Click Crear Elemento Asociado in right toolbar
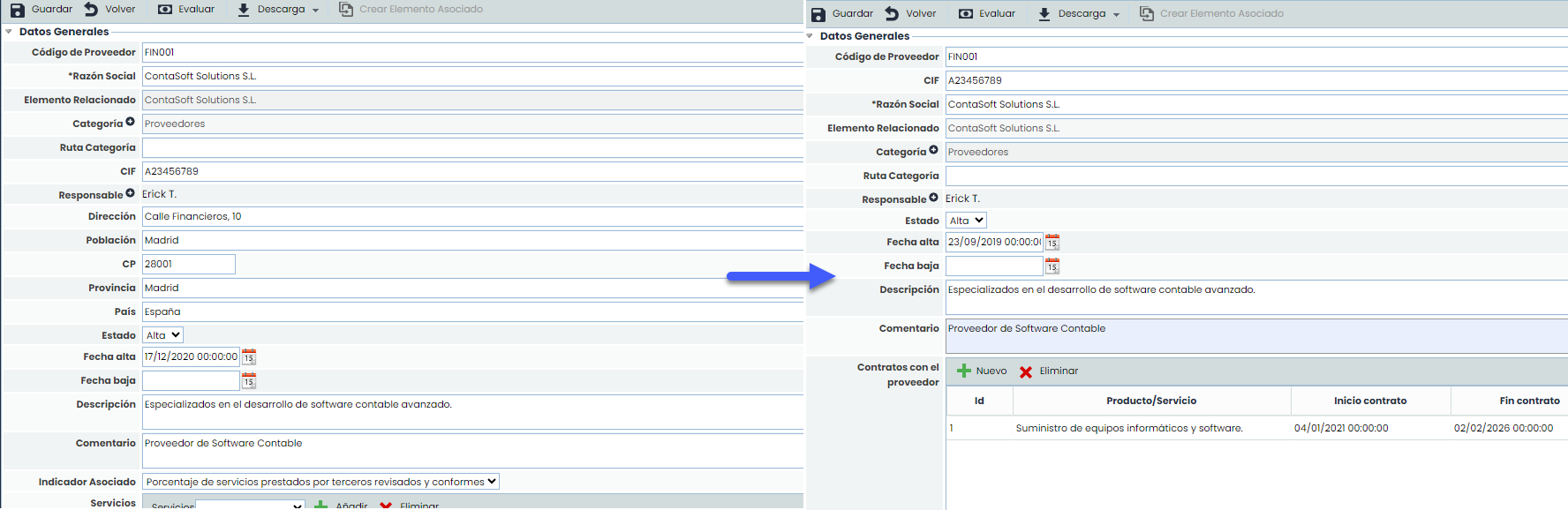Image resolution: width=1568 pixels, height=510 pixels. click(1211, 14)
